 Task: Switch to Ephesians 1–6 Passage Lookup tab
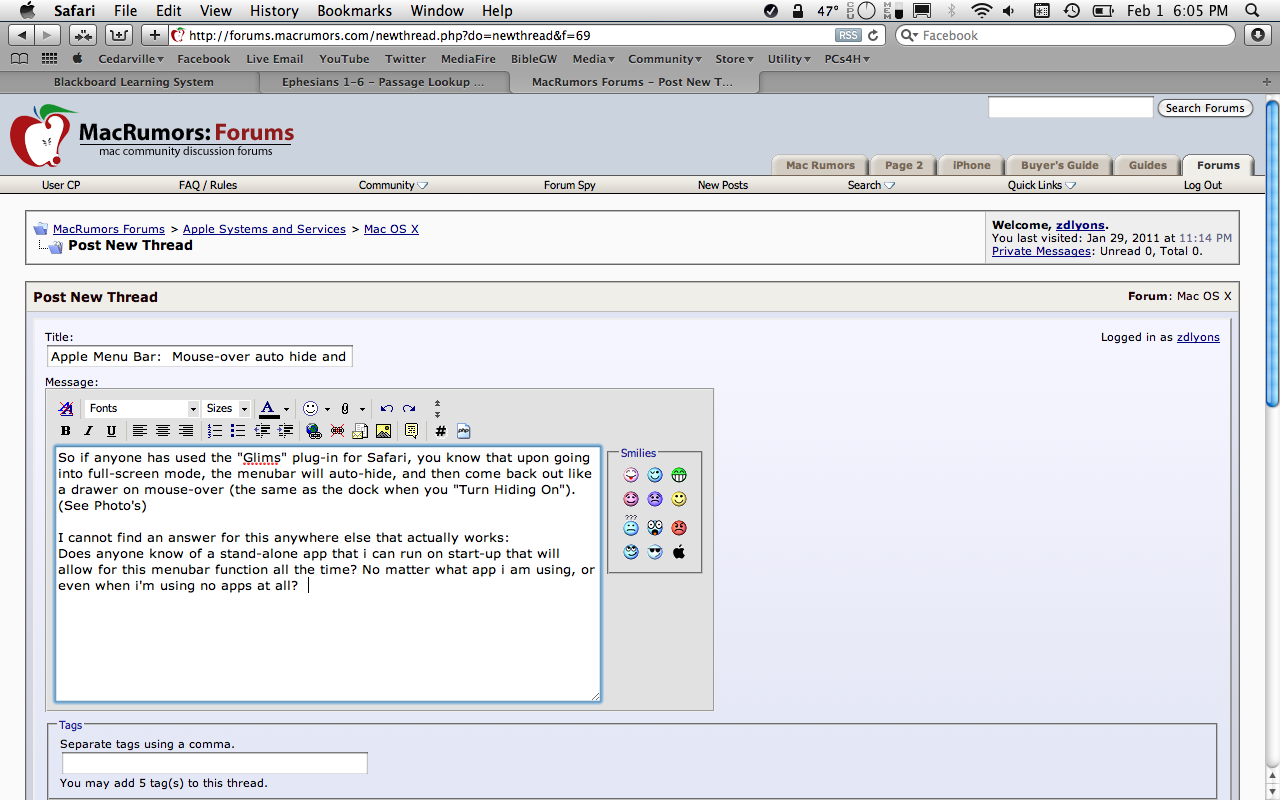(x=383, y=82)
